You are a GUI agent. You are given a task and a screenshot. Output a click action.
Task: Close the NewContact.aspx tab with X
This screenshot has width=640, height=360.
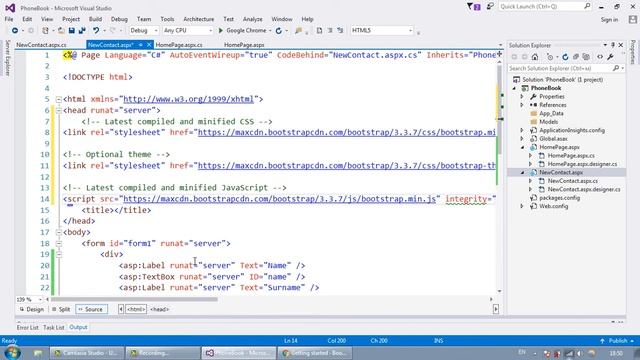[149, 45]
